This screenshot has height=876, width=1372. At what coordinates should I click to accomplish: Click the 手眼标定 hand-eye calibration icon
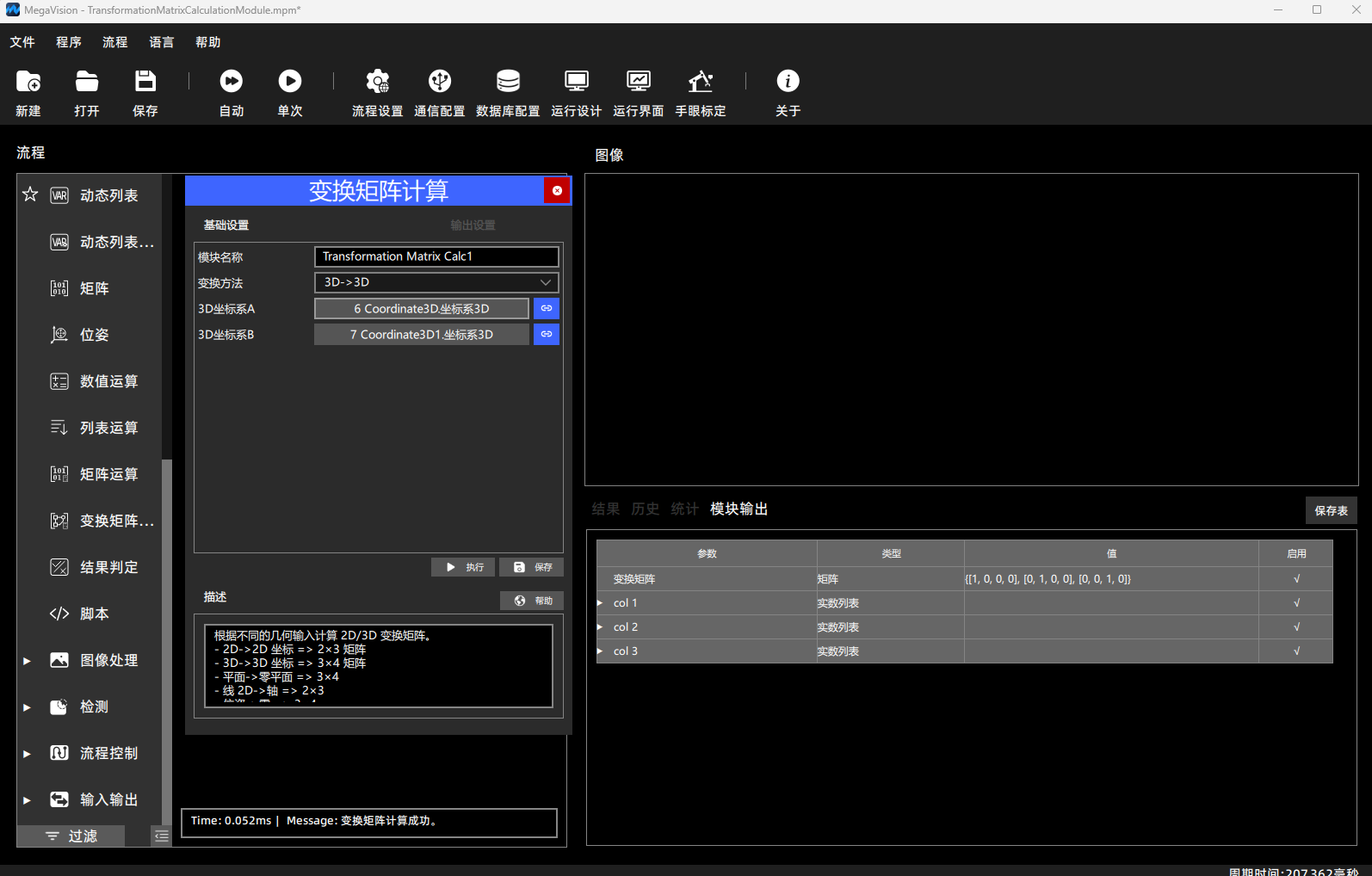(700, 82)
